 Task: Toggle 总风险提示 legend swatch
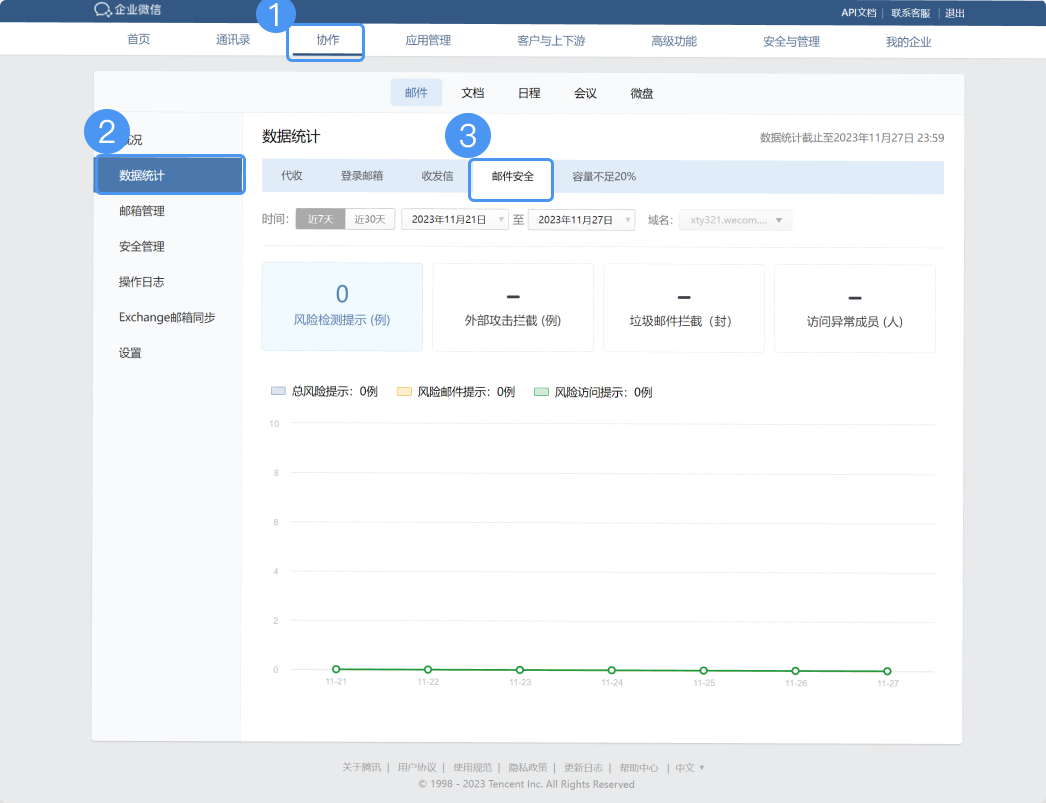[x=278, y=392]
